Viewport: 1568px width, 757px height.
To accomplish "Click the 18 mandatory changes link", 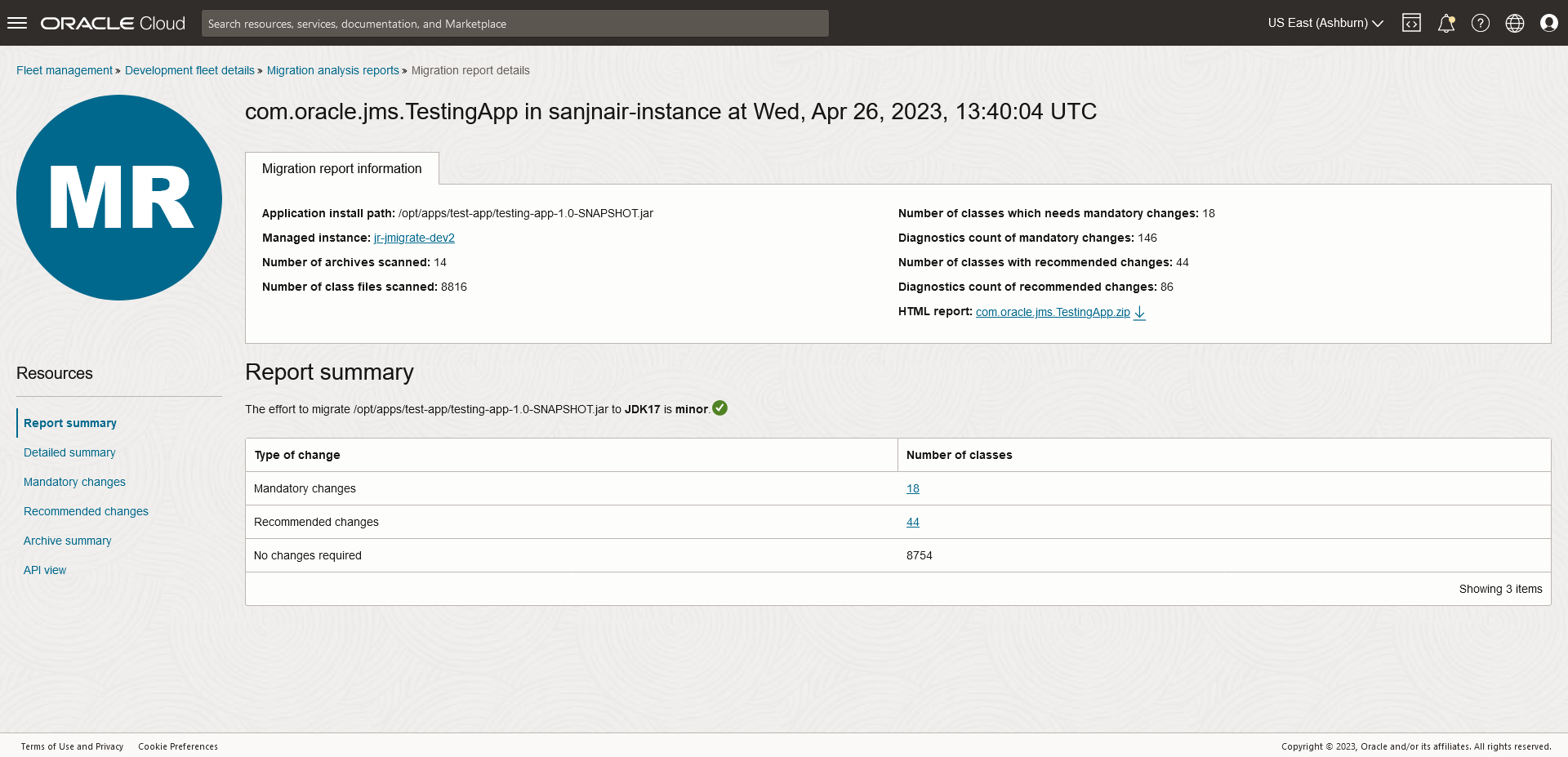I will [x=912, y=488].
